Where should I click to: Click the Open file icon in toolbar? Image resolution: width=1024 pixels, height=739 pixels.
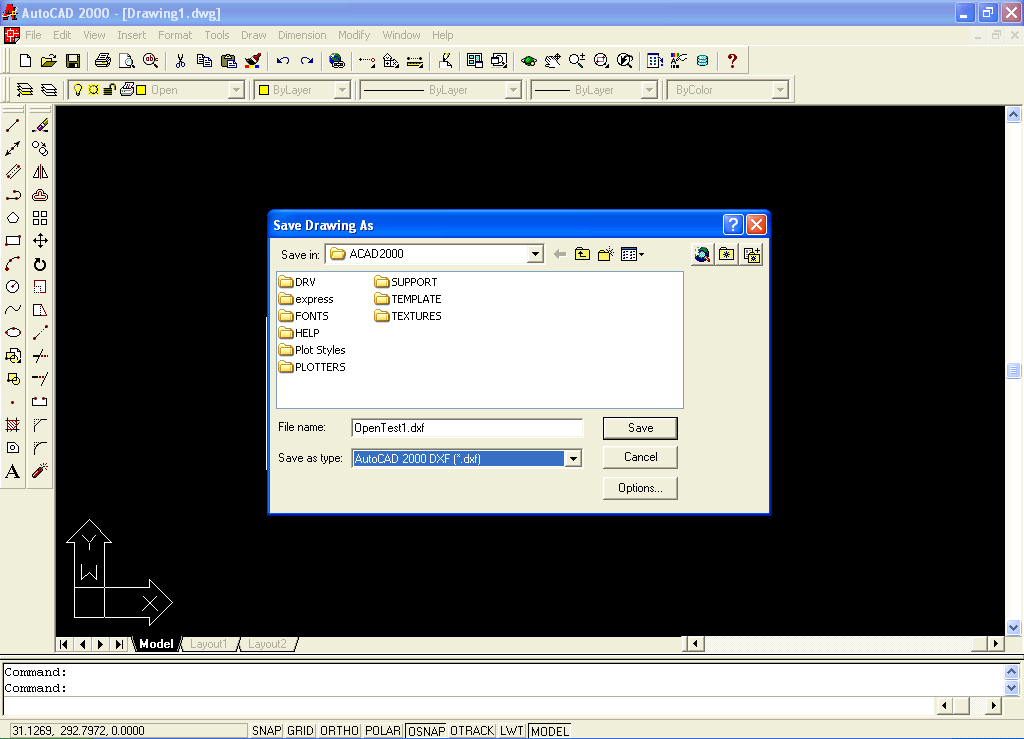point(48,61)
